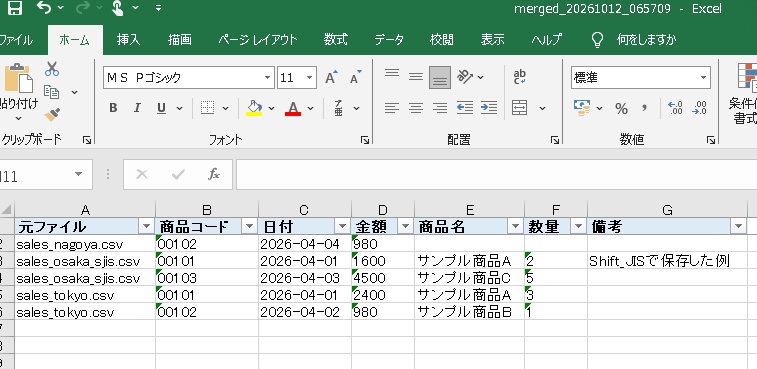This screenshot has height=369, width=757.
Task: Open フォント group dialog launcher
Action: point(365,140)
